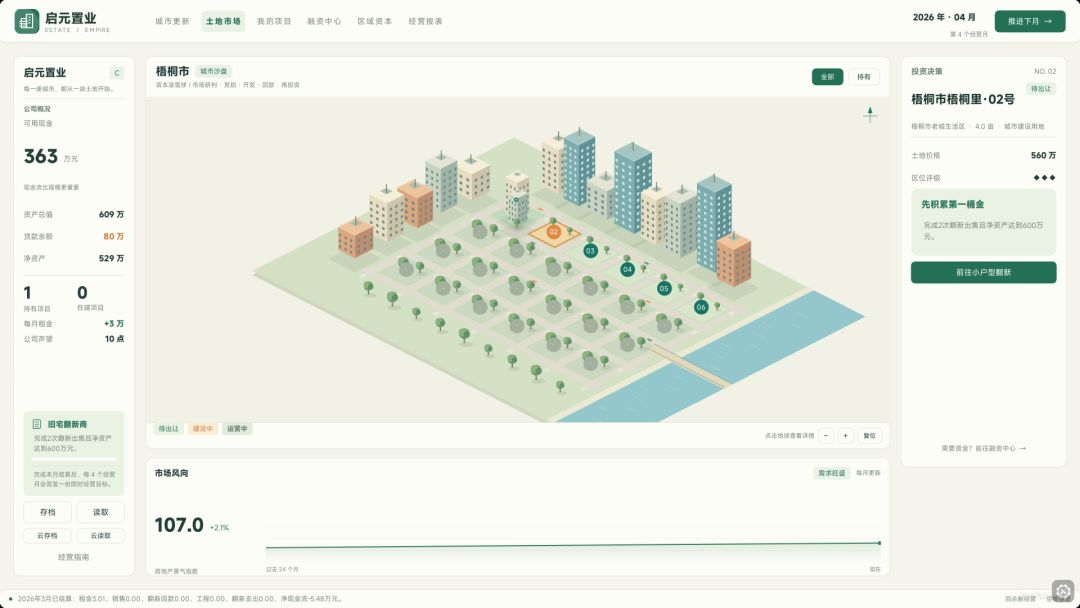This screenshot has height=608, width=1080.
Task: Click the market index chart endpoint dot
Action: [x=880, y=543]
